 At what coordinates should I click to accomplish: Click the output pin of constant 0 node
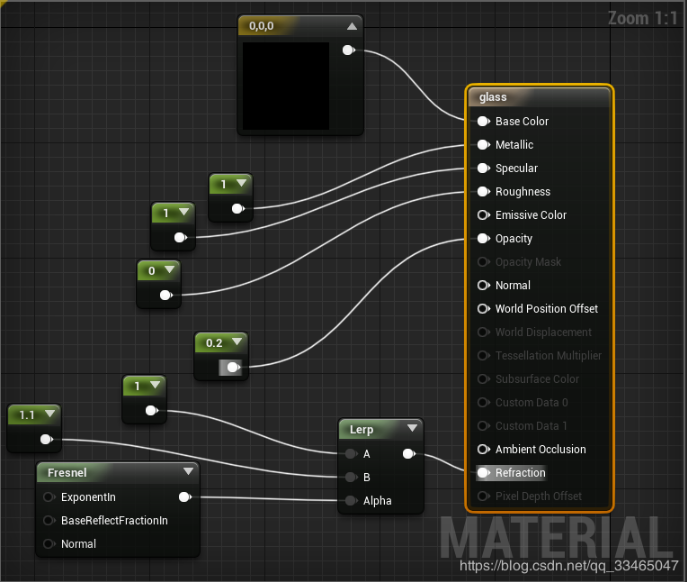click(166, 295)
